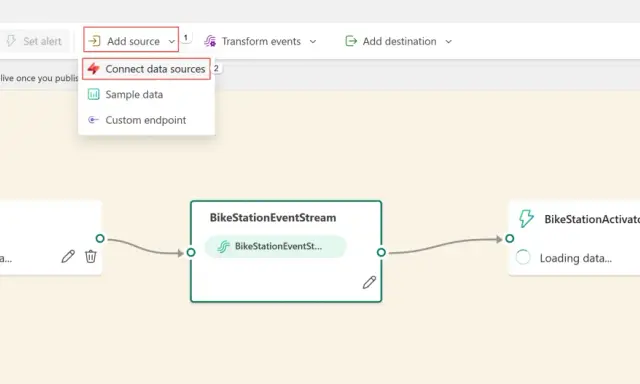The image size is (640, 384).
Task: Click the stream icon in the green pill
Action: coord(223,246)
